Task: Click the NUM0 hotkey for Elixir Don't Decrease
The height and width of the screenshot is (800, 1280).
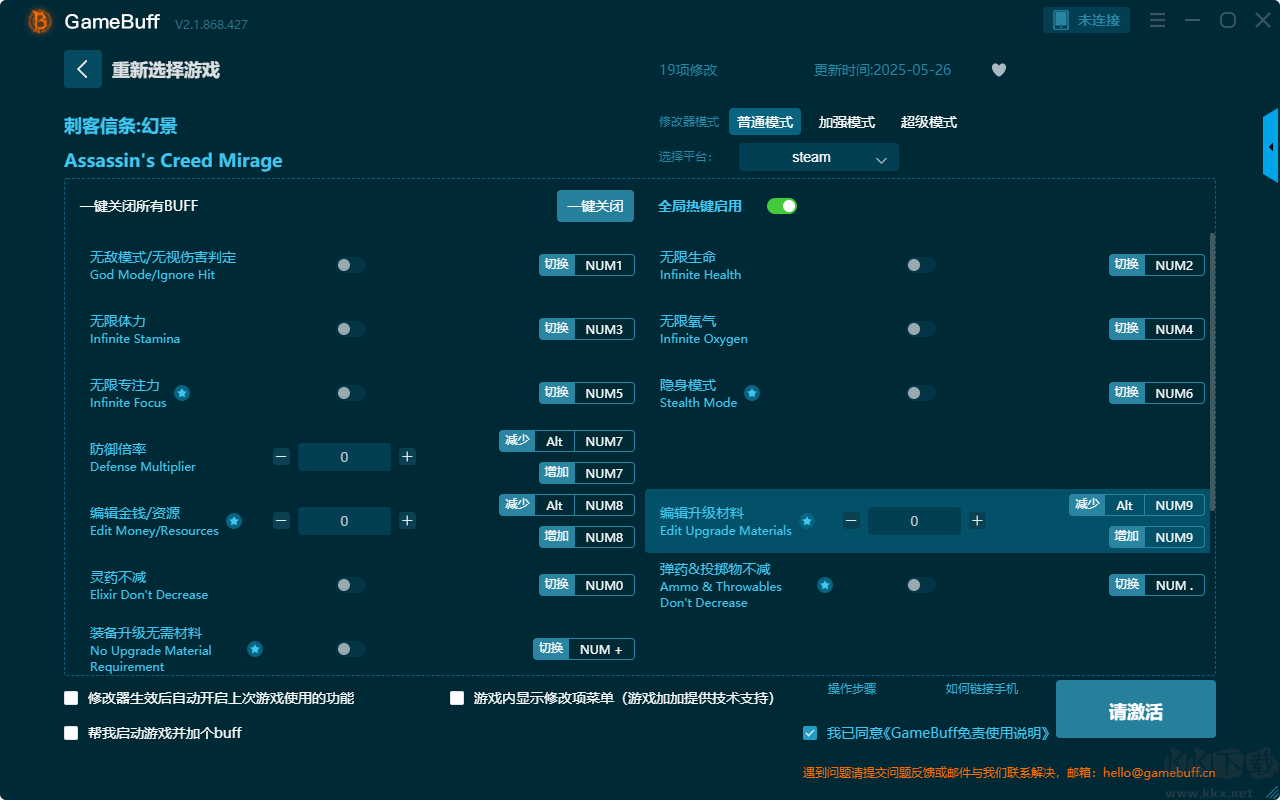Action: tap(604, 585)
